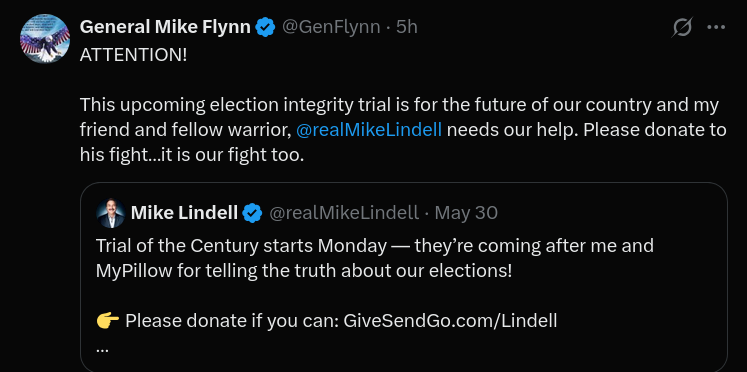Image resolution: width=747 pixels, height=372 pixels.
Task: Click the GiveSendGo.com/Lindell text
Action: (450, 321)
